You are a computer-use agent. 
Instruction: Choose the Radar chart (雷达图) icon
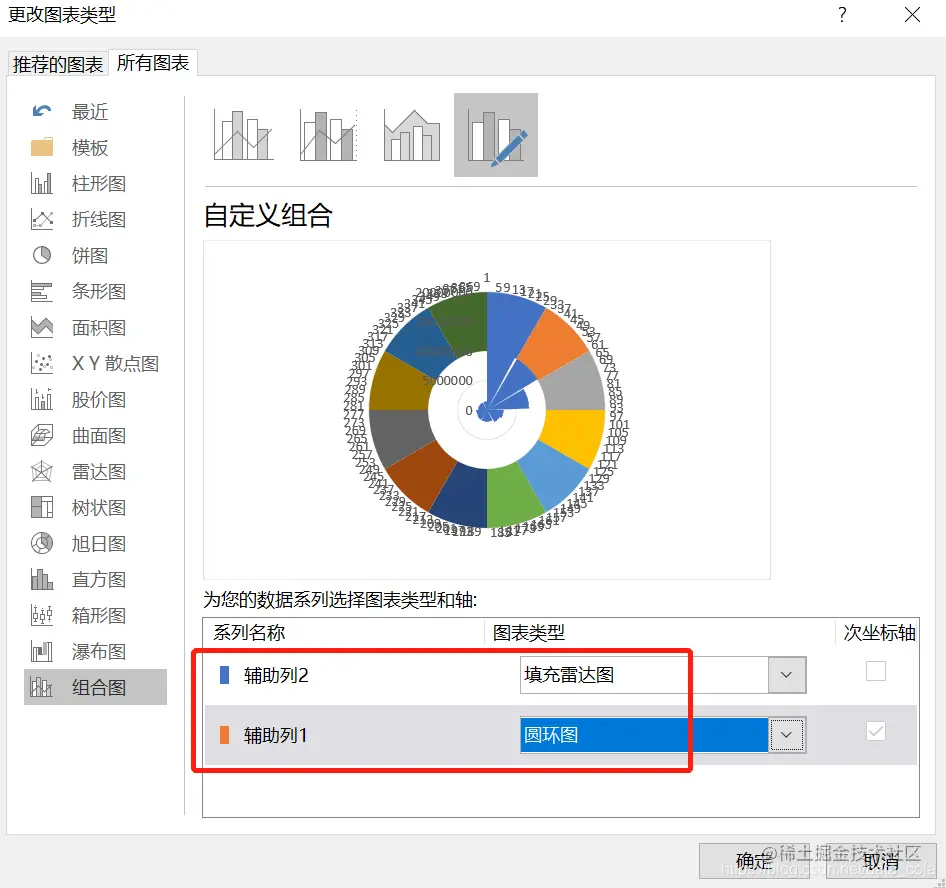point(42,472)
